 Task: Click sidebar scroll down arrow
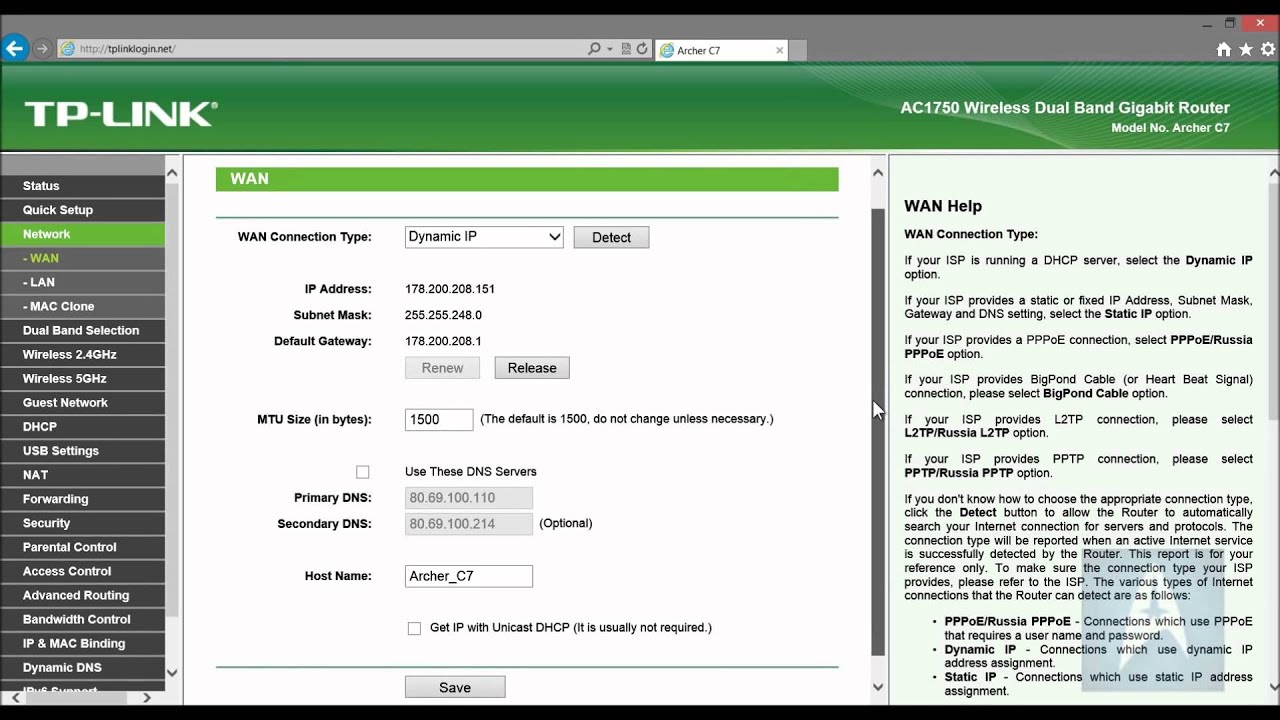171,673
